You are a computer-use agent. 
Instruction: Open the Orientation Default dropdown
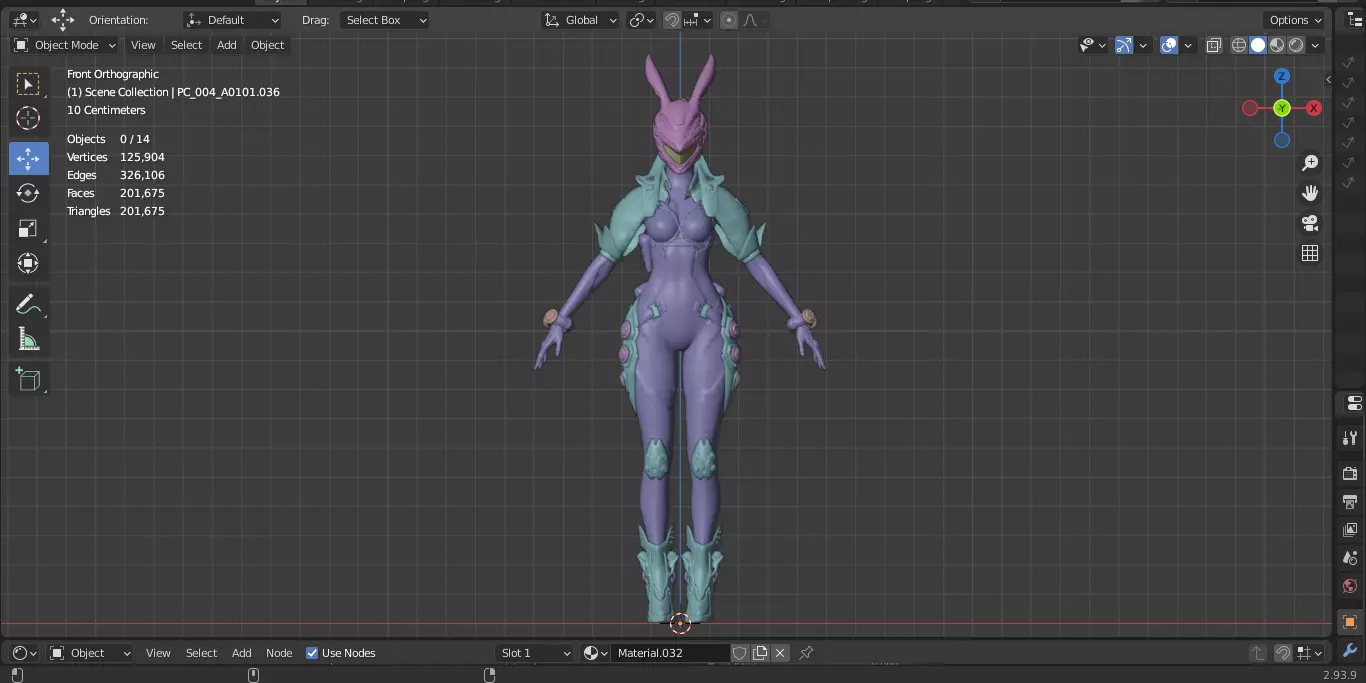tap(233, 20)
